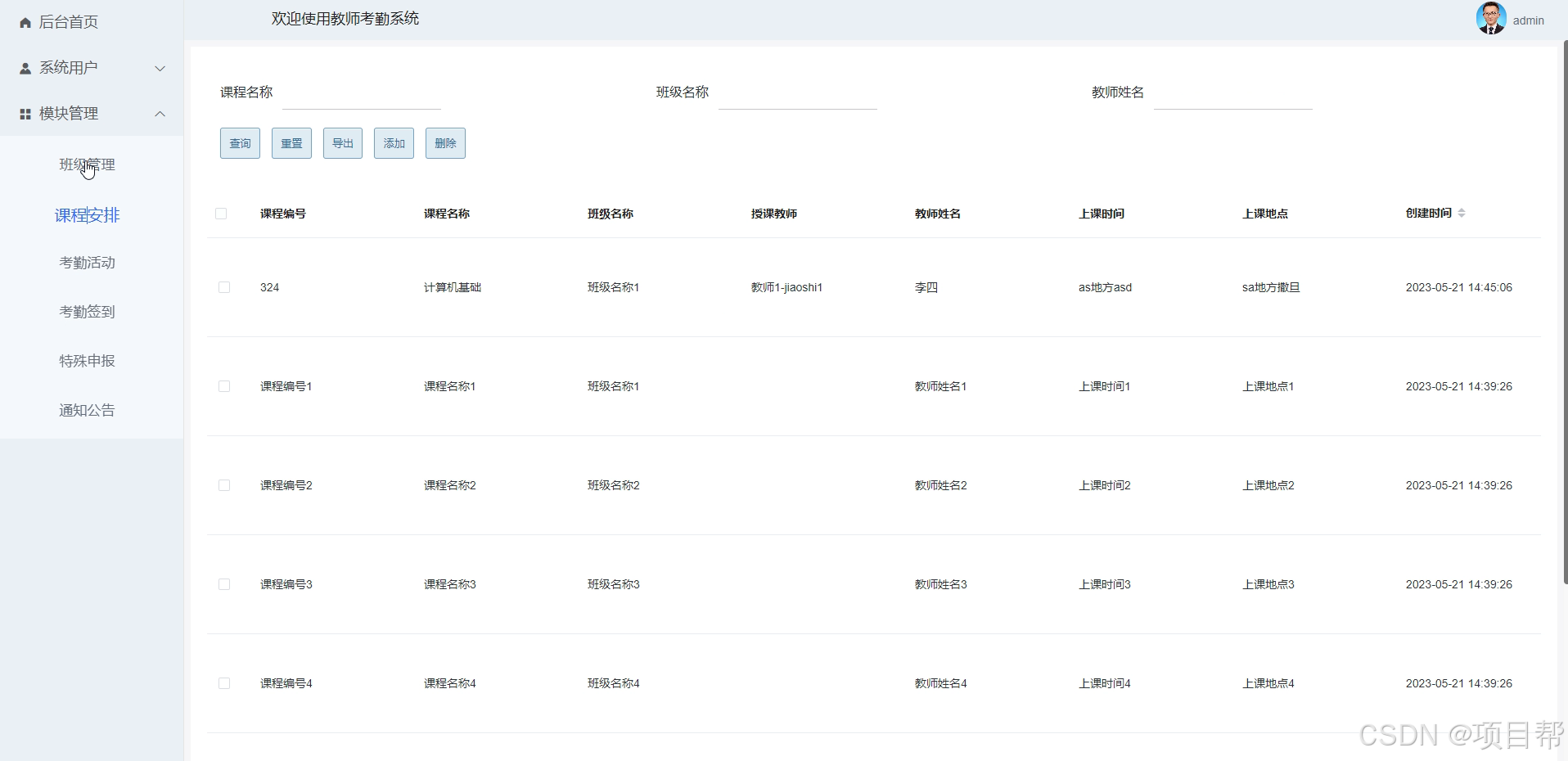Click the cell 班级名称3
The width and height of the screenshot is (1568, 761).
pyautogui.click(x=613, y=584)
